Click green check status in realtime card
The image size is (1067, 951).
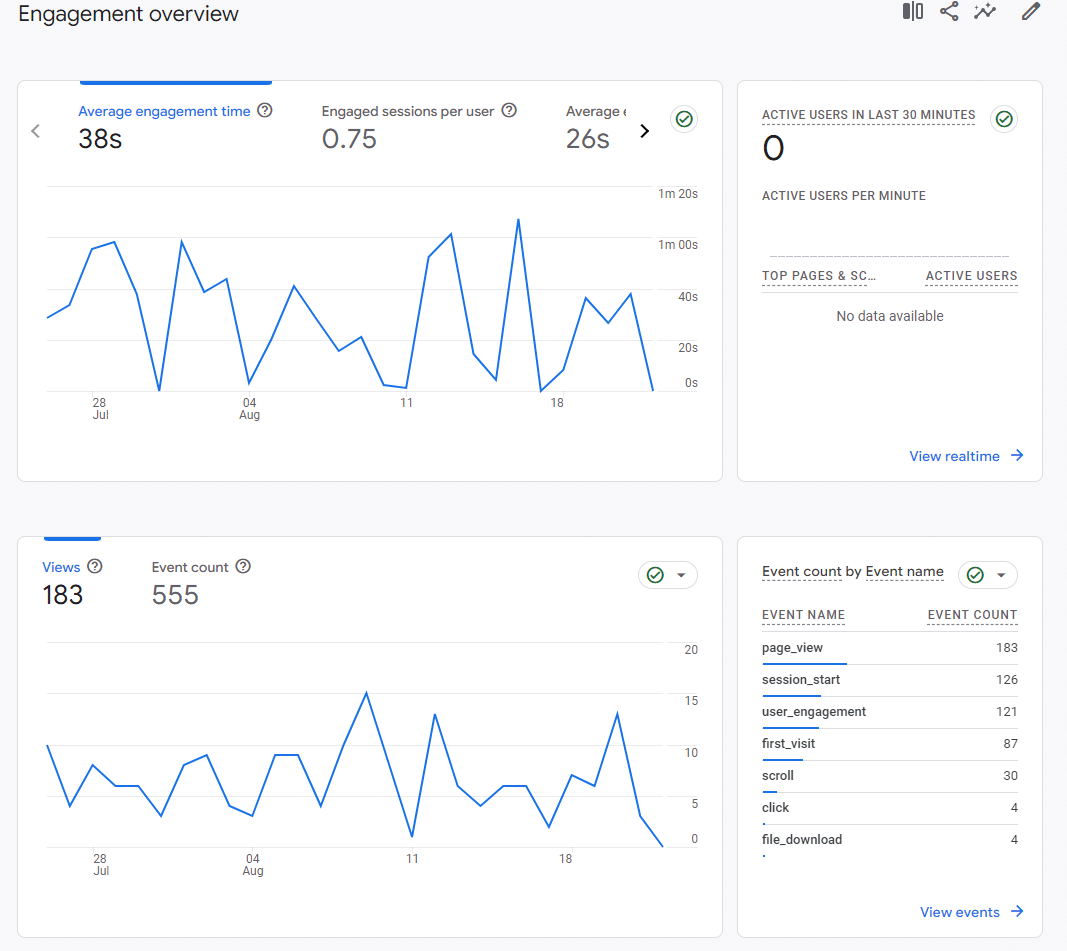coord(1004,119)
